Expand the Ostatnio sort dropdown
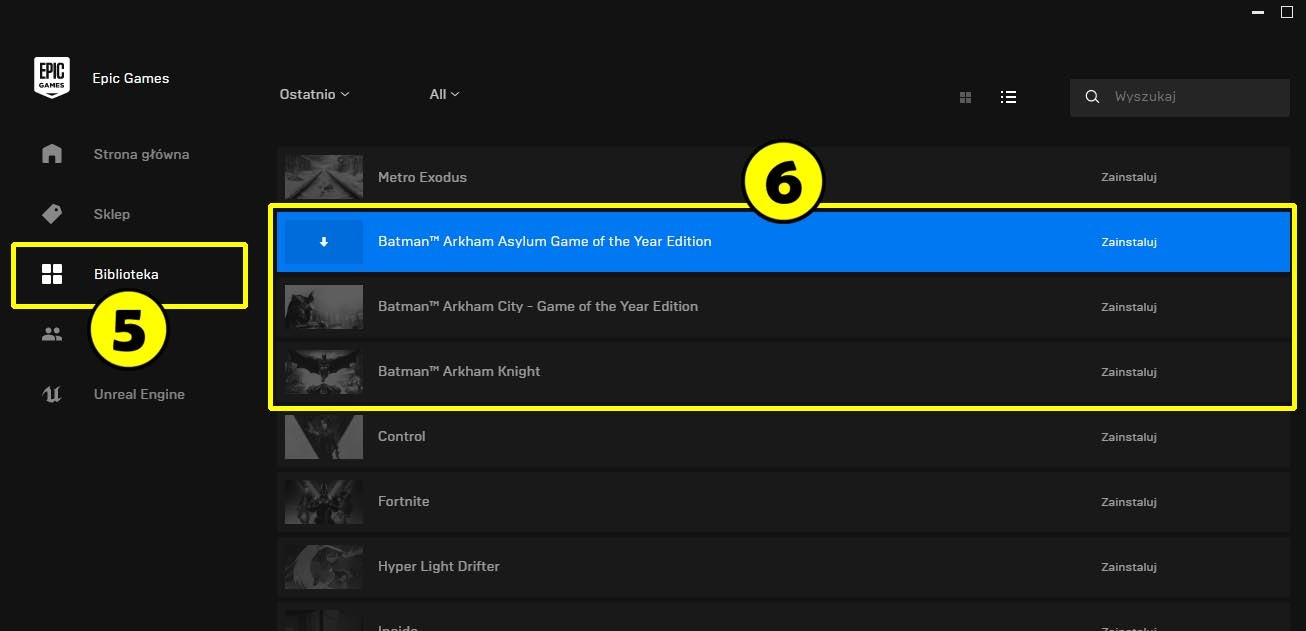Screen dimensions: 1306x631 pos(315,94)
